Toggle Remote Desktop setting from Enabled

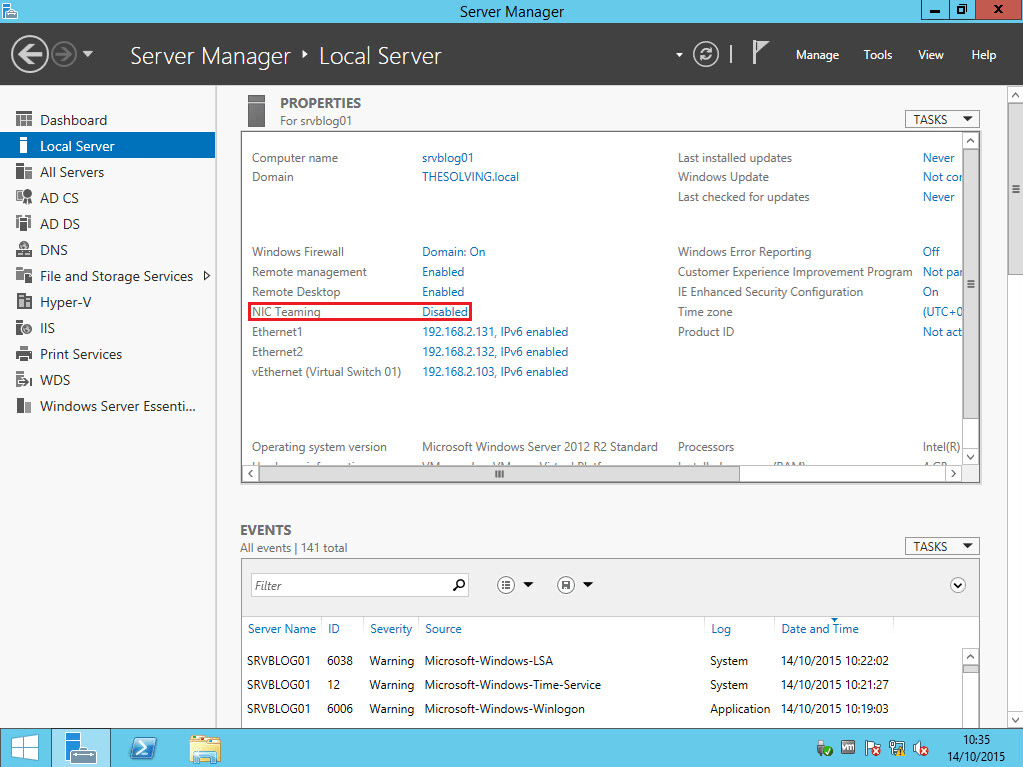click(x=442, y=291)
